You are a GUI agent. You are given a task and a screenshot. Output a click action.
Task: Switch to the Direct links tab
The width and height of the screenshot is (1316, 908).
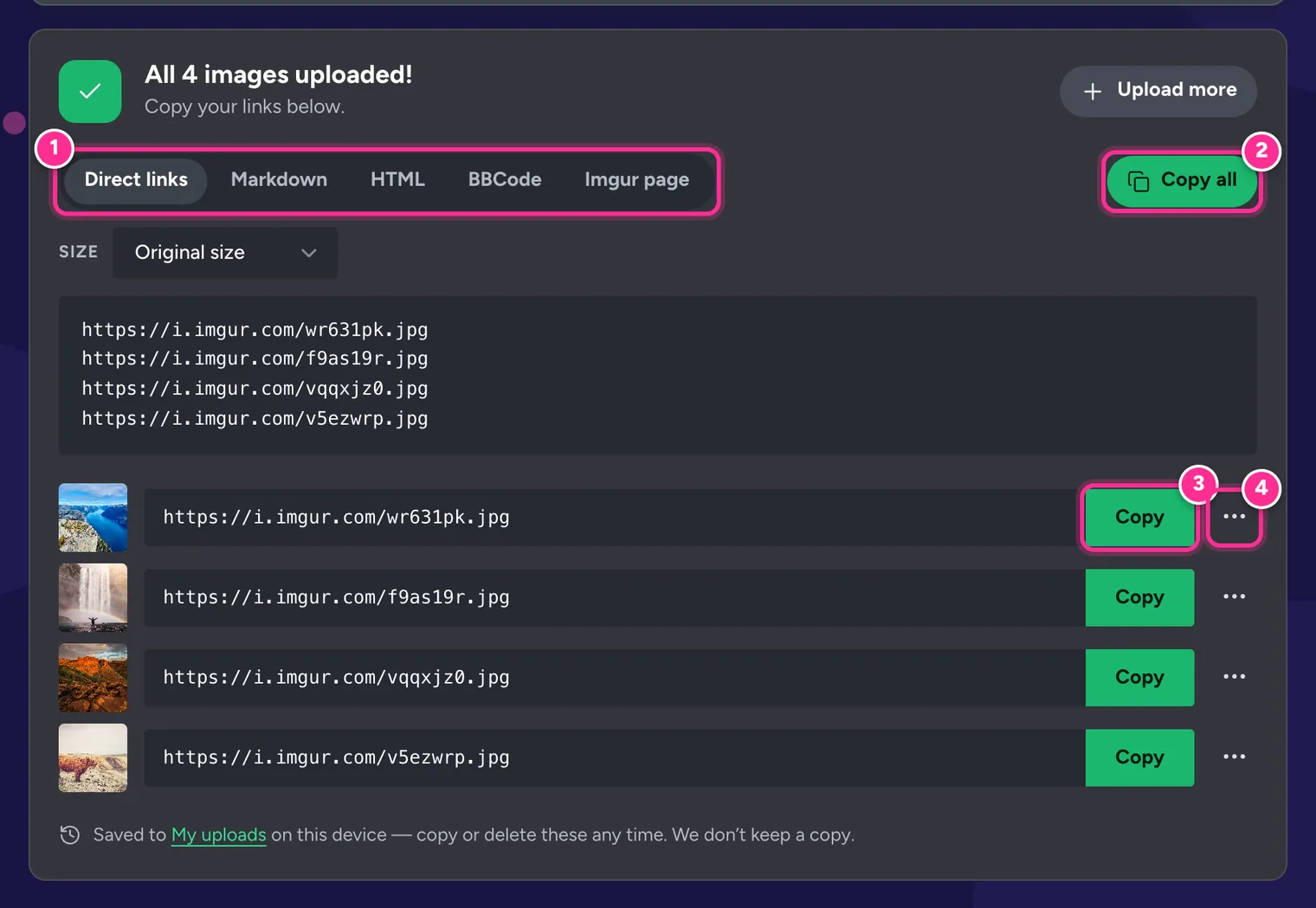[136, 180]
